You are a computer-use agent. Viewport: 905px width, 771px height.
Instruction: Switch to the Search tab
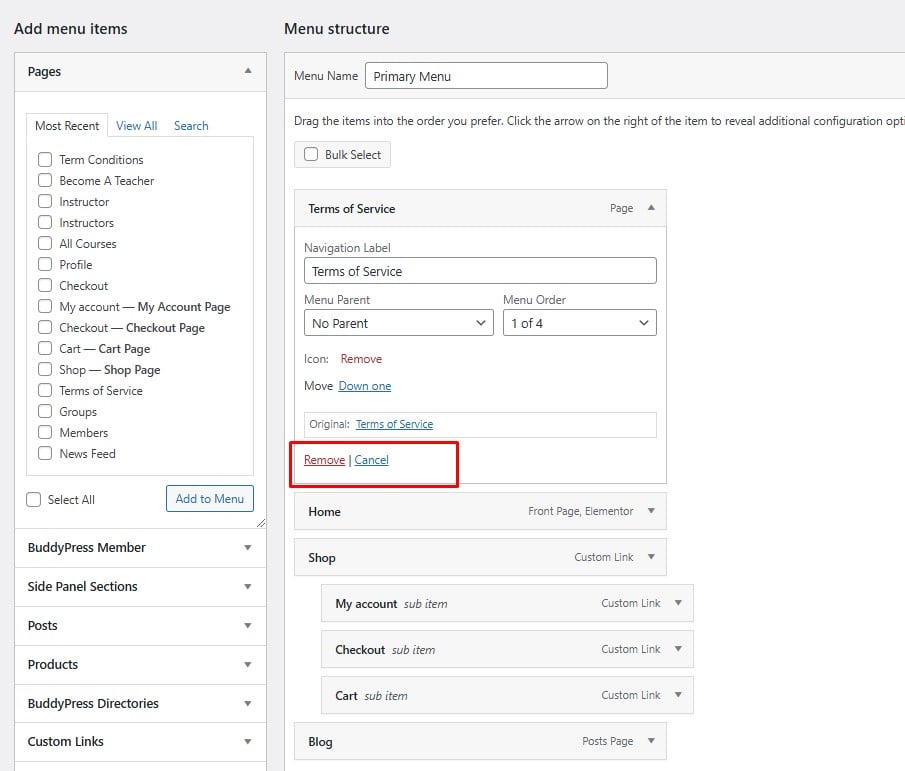(191, 126)
